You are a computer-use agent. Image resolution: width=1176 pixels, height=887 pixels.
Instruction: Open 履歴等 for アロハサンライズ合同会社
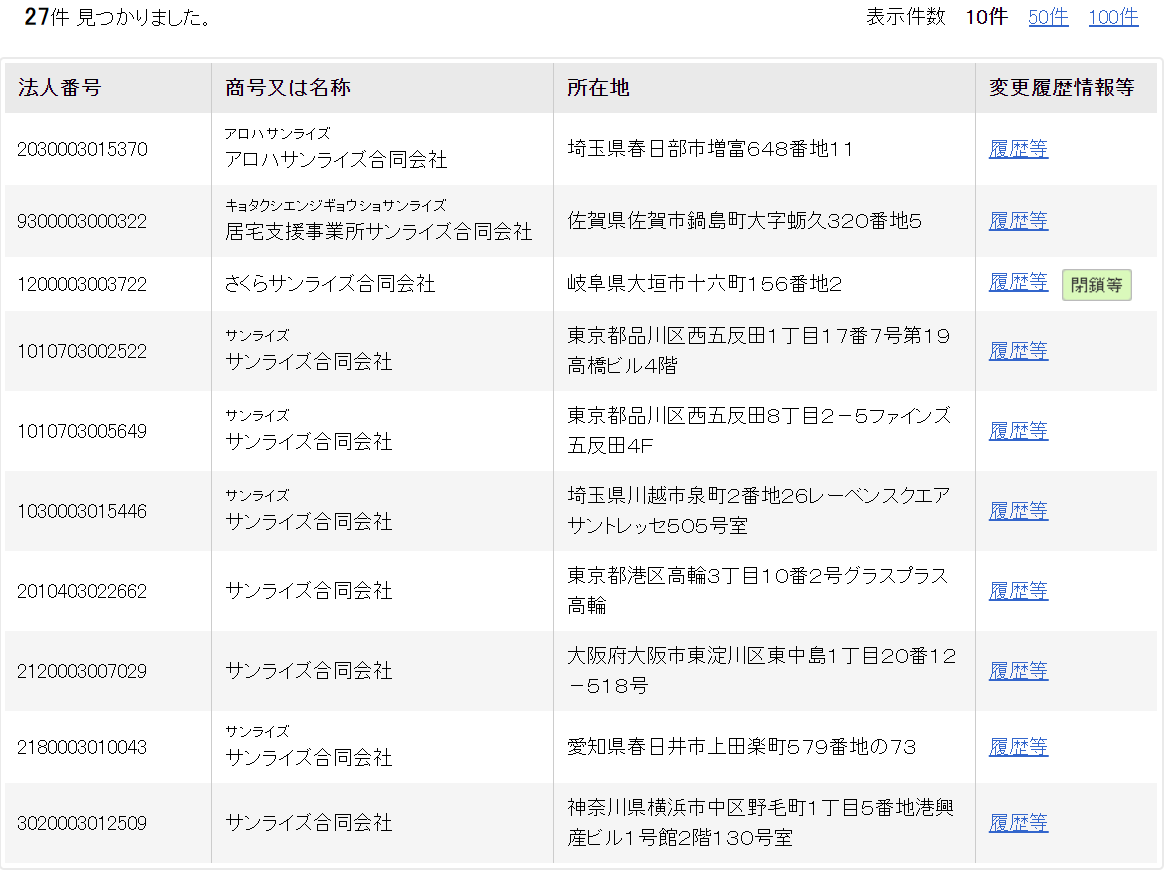pos(1018,148)
